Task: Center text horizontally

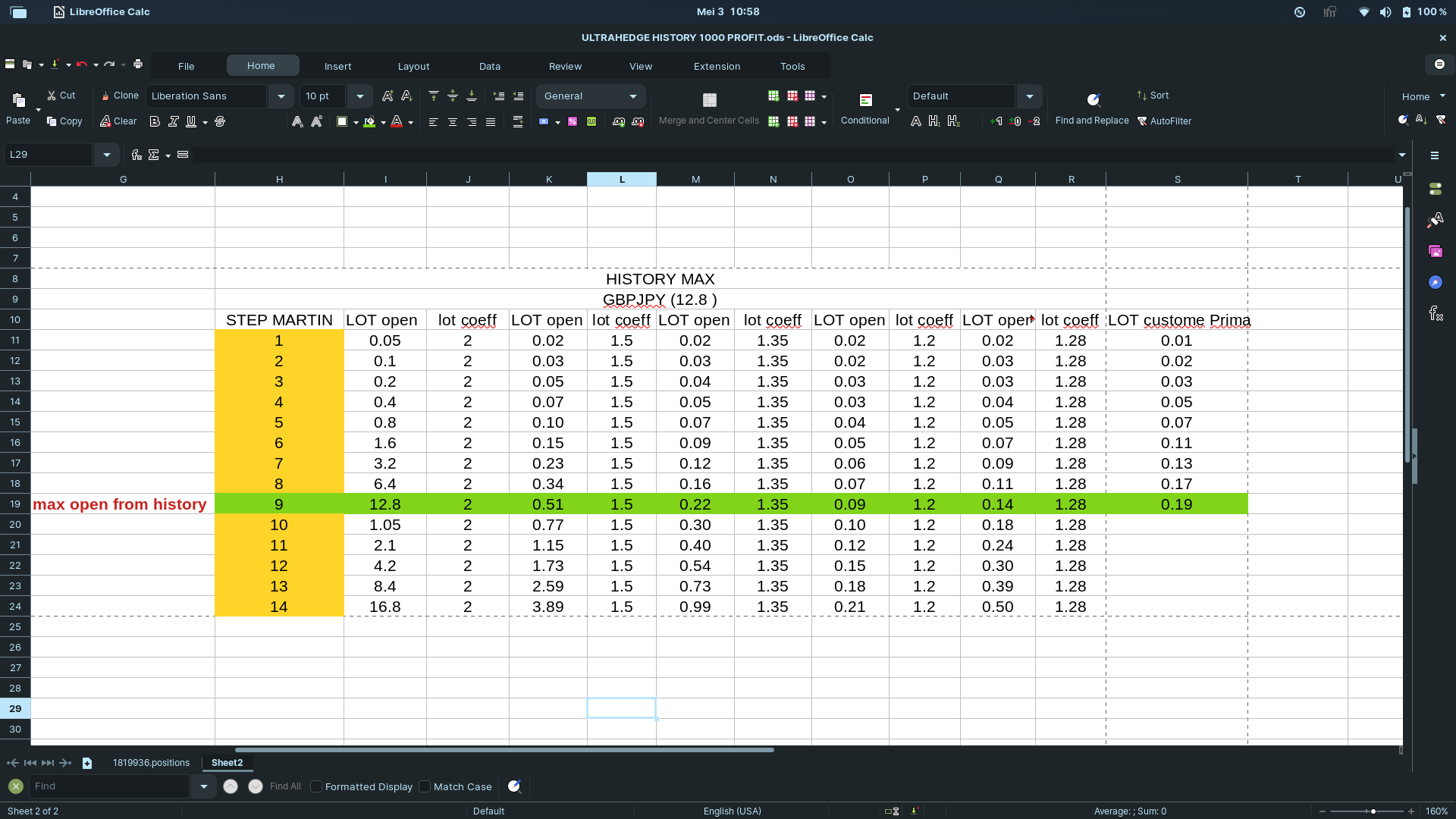Action: click(x=453, y=121)
